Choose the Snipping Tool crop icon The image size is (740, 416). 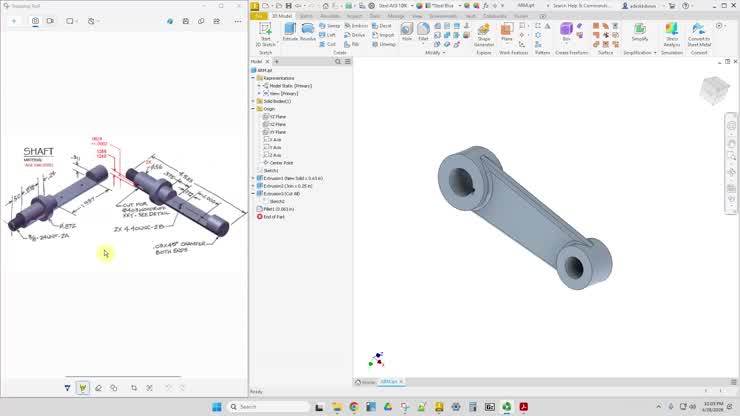[x=134, y=388]
